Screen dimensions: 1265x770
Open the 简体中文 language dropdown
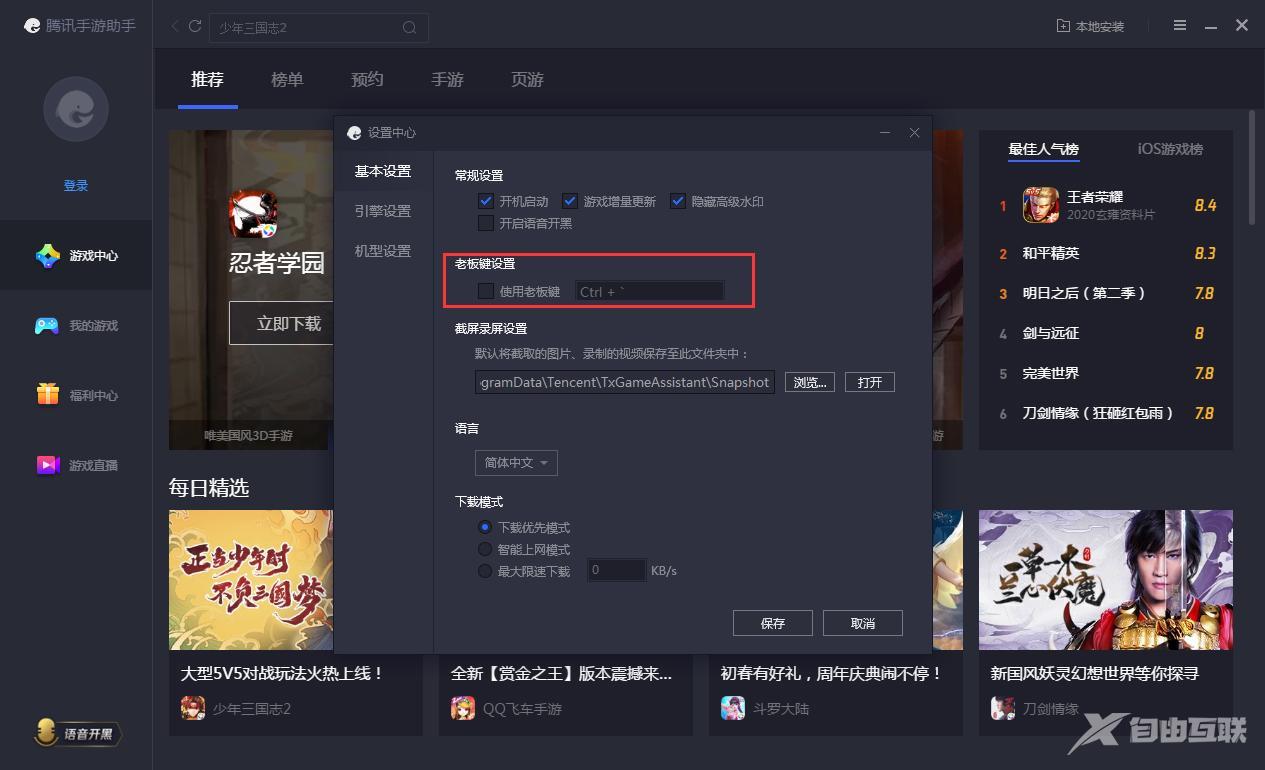click(x=516, y=463)
